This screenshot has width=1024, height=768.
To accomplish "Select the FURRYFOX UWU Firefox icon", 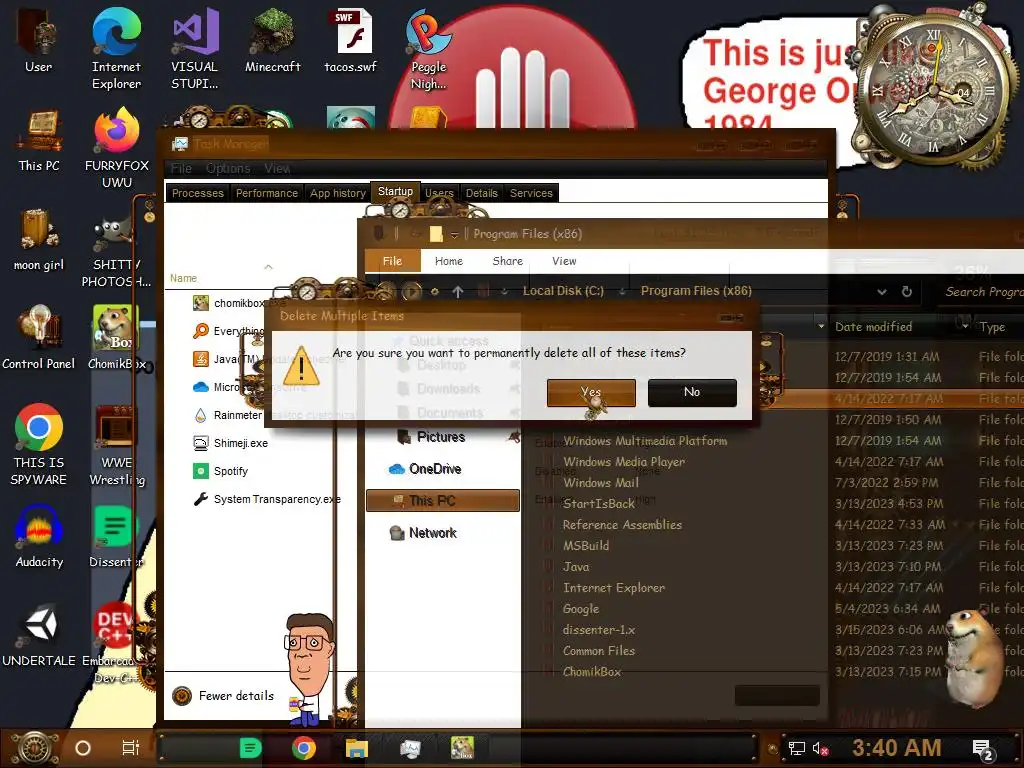I will [116, 149].
